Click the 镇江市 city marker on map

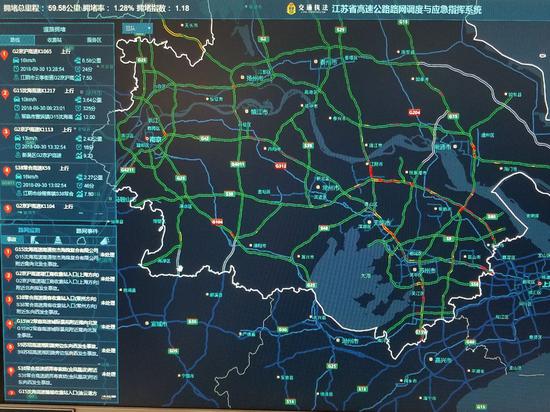[247, 112]
